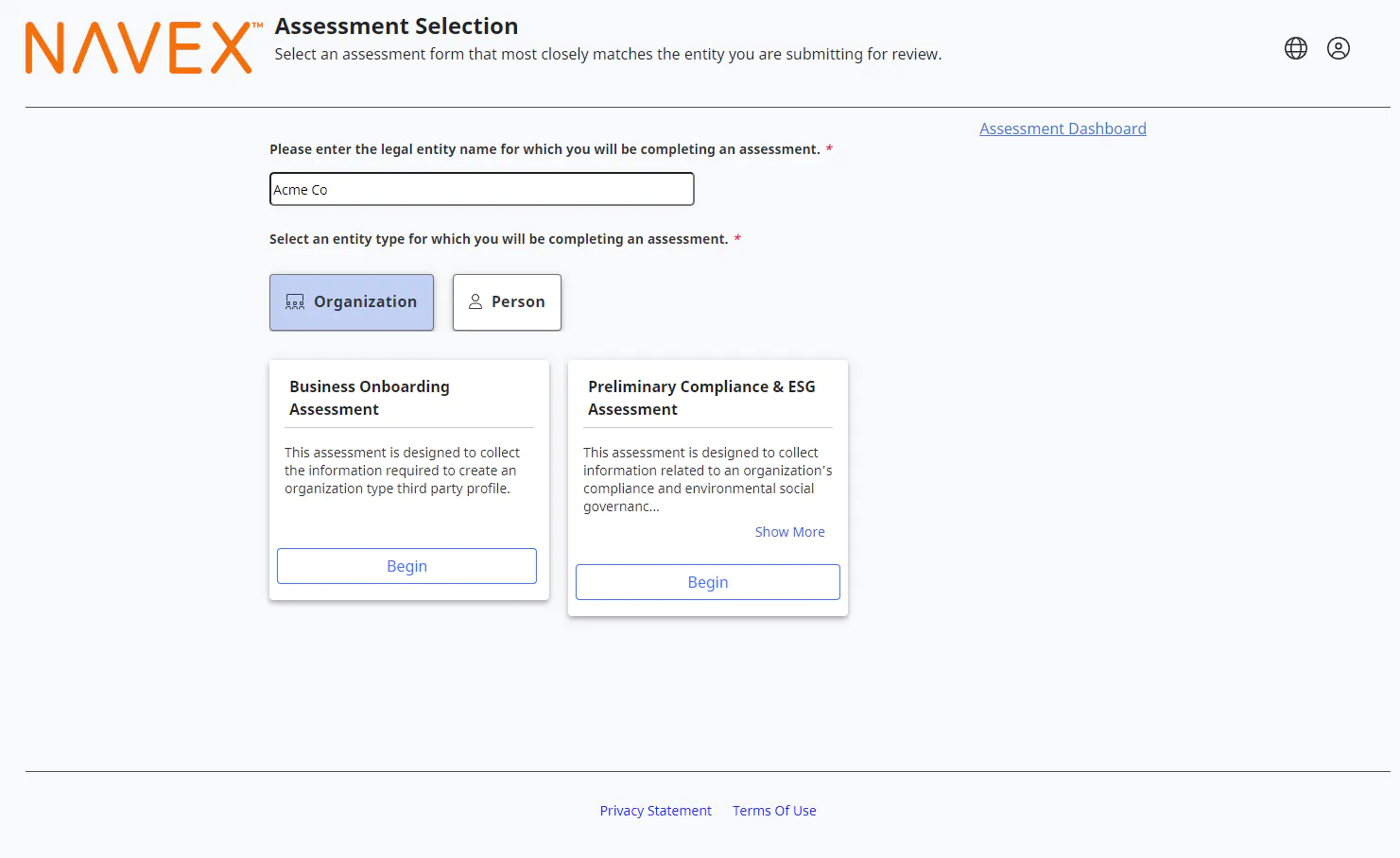Viewport: 1400px width, 858px height.
Task: Go to the Assessment Dashboard
Action: pyautogui.click(x=1063, y=129)
